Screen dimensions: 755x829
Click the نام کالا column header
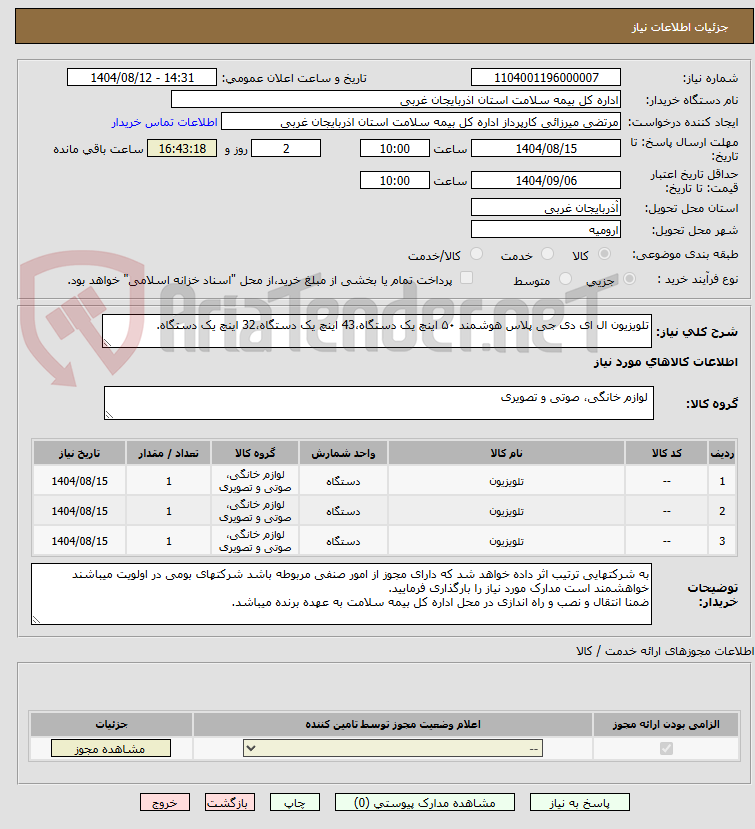507,453
